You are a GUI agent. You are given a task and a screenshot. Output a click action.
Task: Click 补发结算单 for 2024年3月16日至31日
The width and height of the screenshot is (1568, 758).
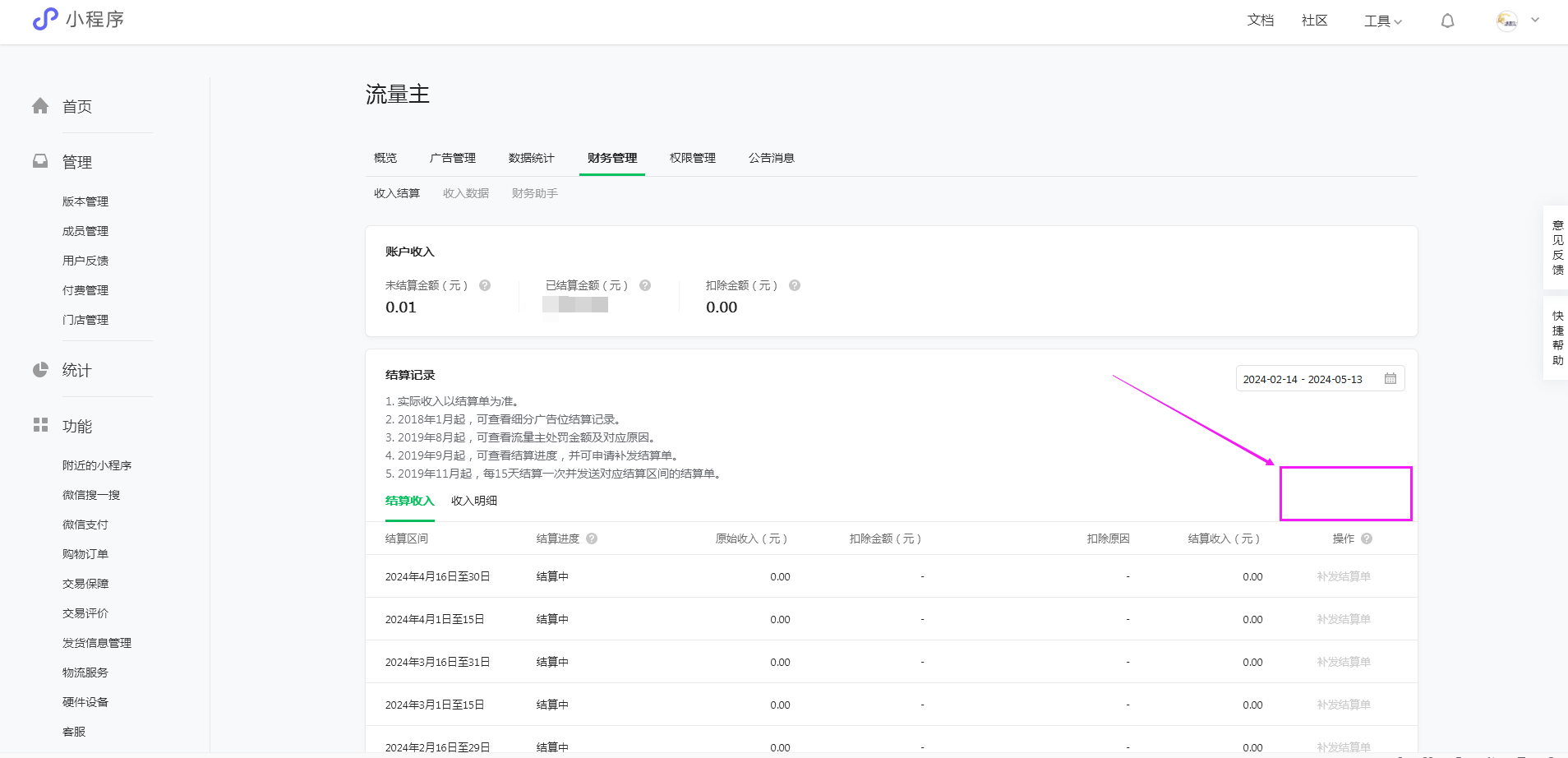1344,662
